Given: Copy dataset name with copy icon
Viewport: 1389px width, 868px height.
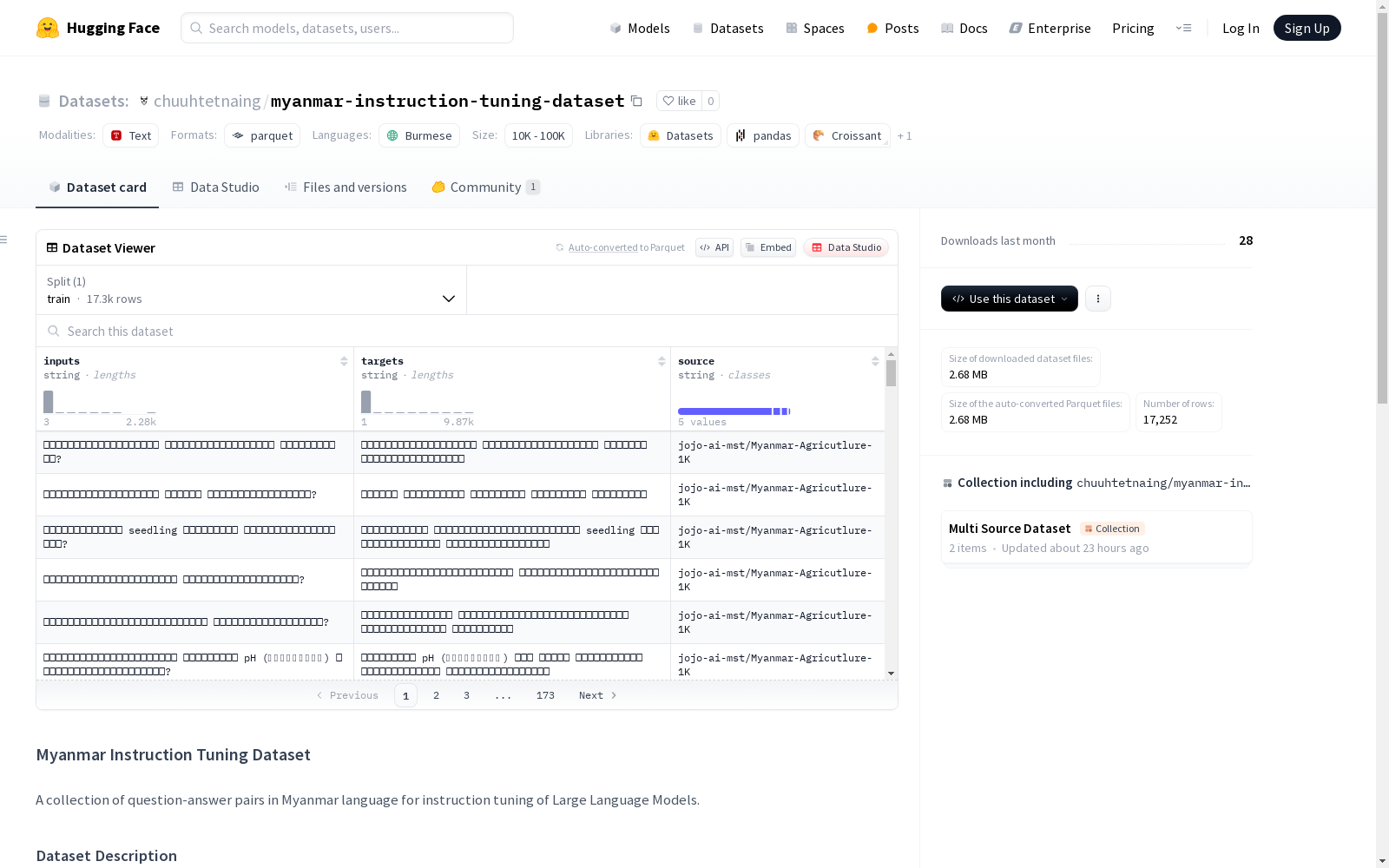Looking at the screenshot, I should point(636,101).
